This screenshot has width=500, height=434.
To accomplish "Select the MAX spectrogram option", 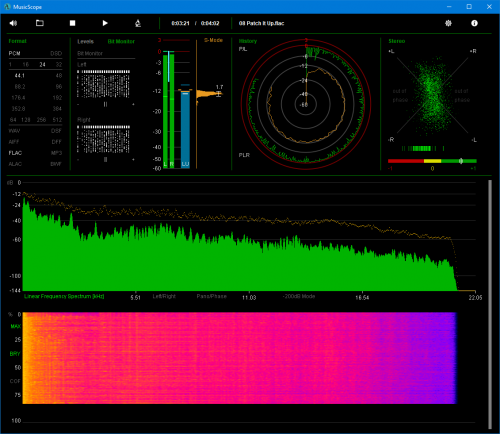I will coord(15,326).
